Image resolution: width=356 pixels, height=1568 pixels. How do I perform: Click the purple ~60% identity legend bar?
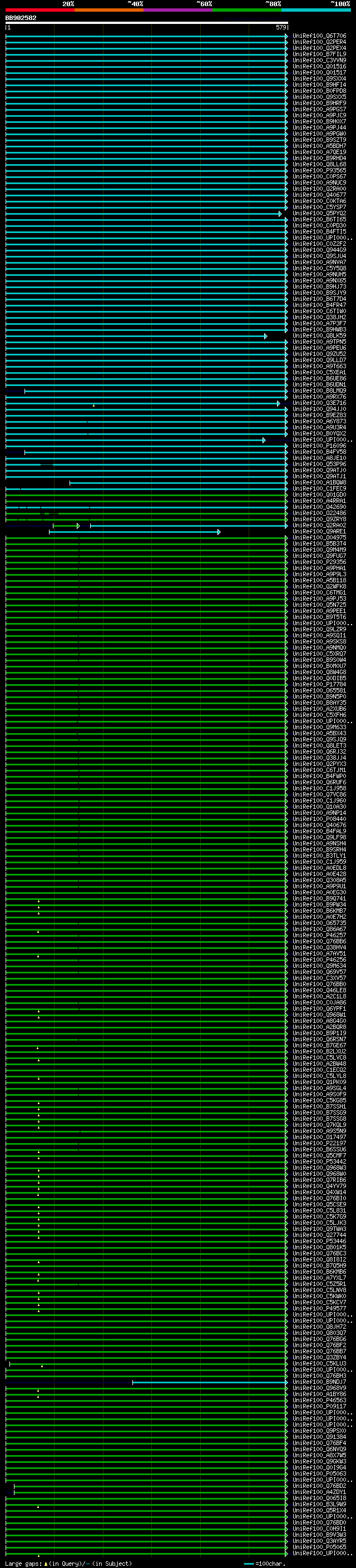(x=179, y=10)
